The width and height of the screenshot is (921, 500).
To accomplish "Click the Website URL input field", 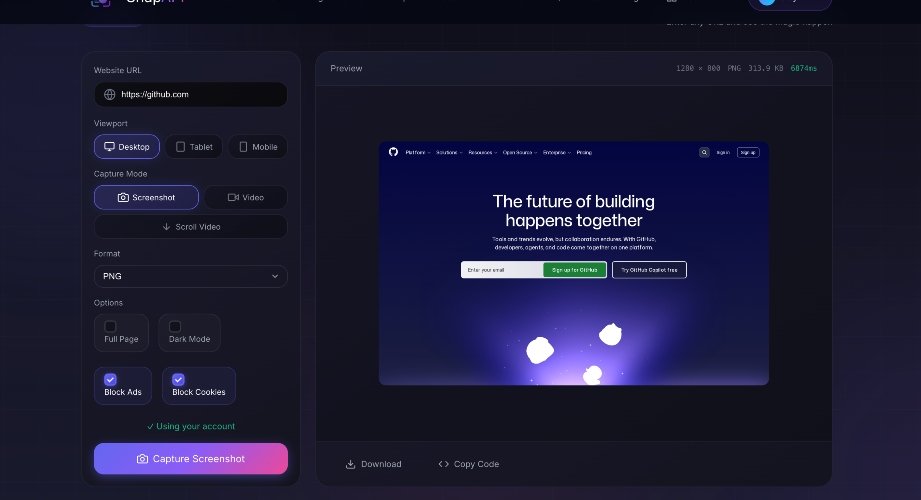I will (x=191, y=95).
